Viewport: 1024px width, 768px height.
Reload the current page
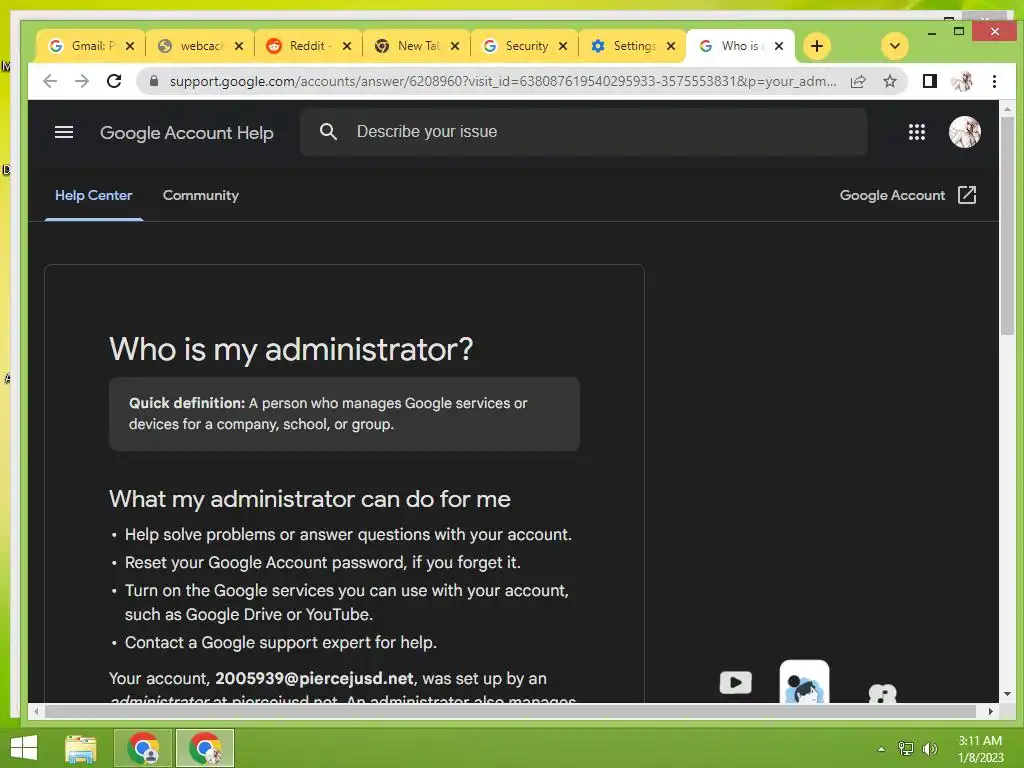pos(114,81)
